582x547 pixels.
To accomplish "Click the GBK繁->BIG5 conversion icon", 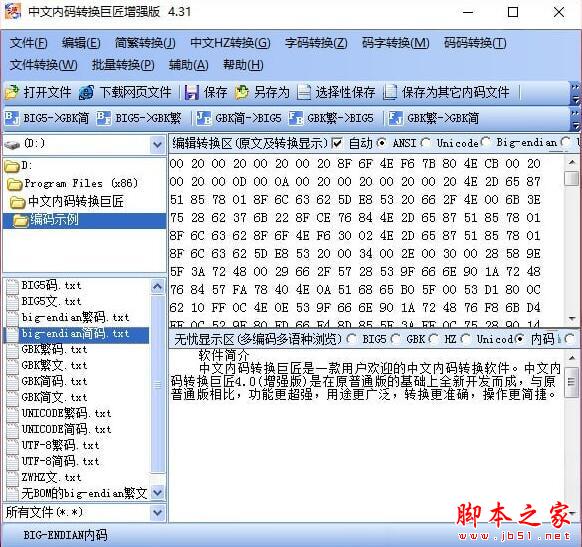I will click(295, 118).
